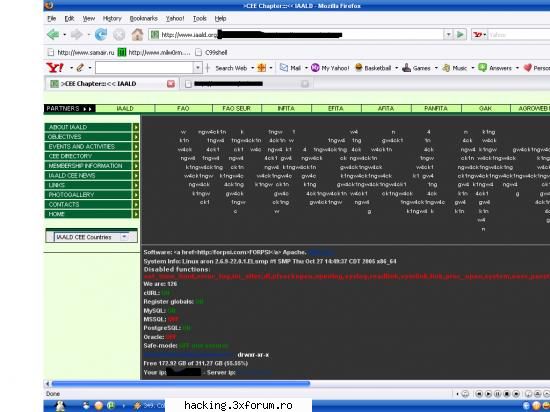550x412 pixels.
Task: Click the arrow icon beside PHOTOGALLERY
Action: point(136,195)
